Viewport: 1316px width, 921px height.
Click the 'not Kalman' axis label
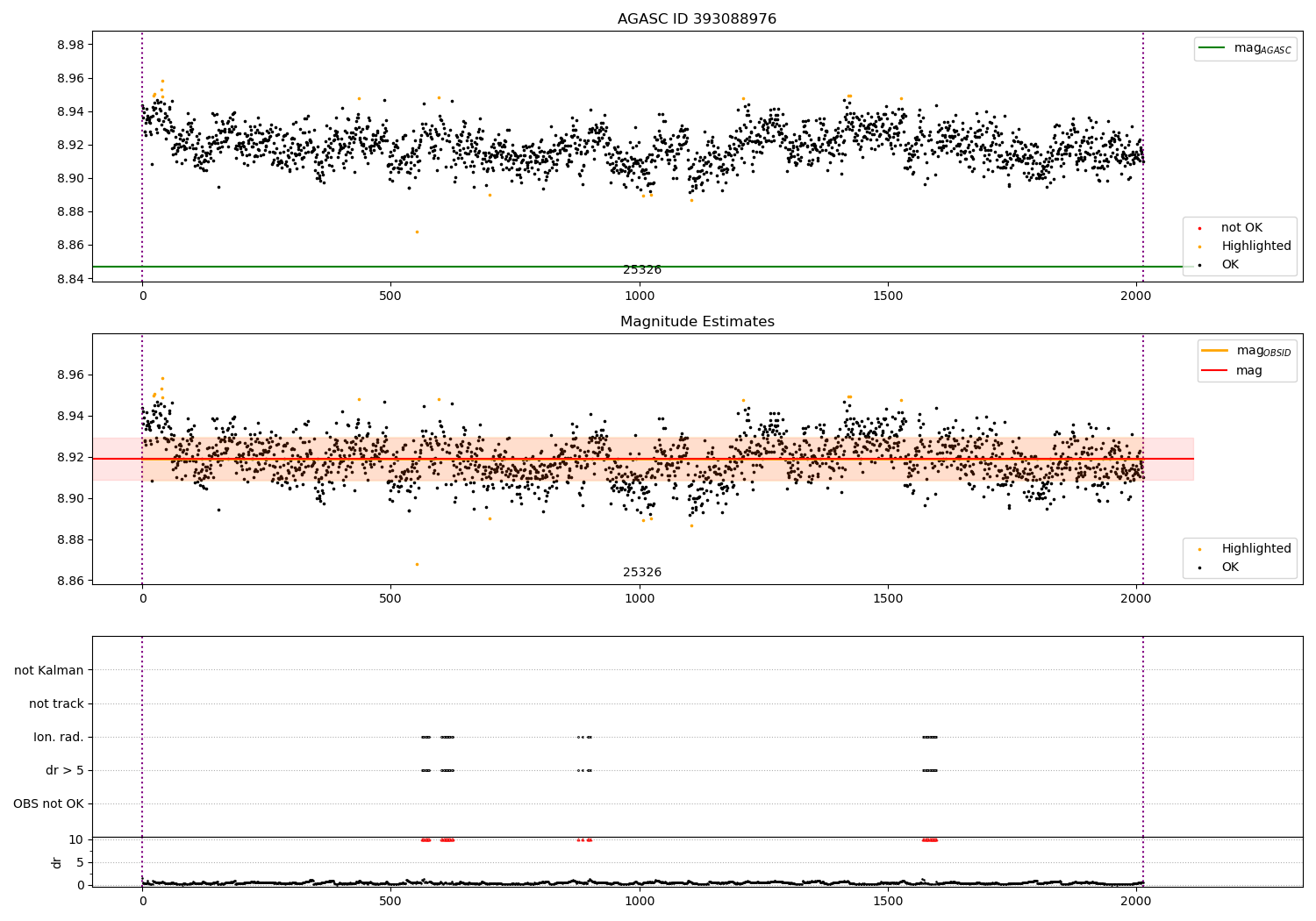click(49, 670)
